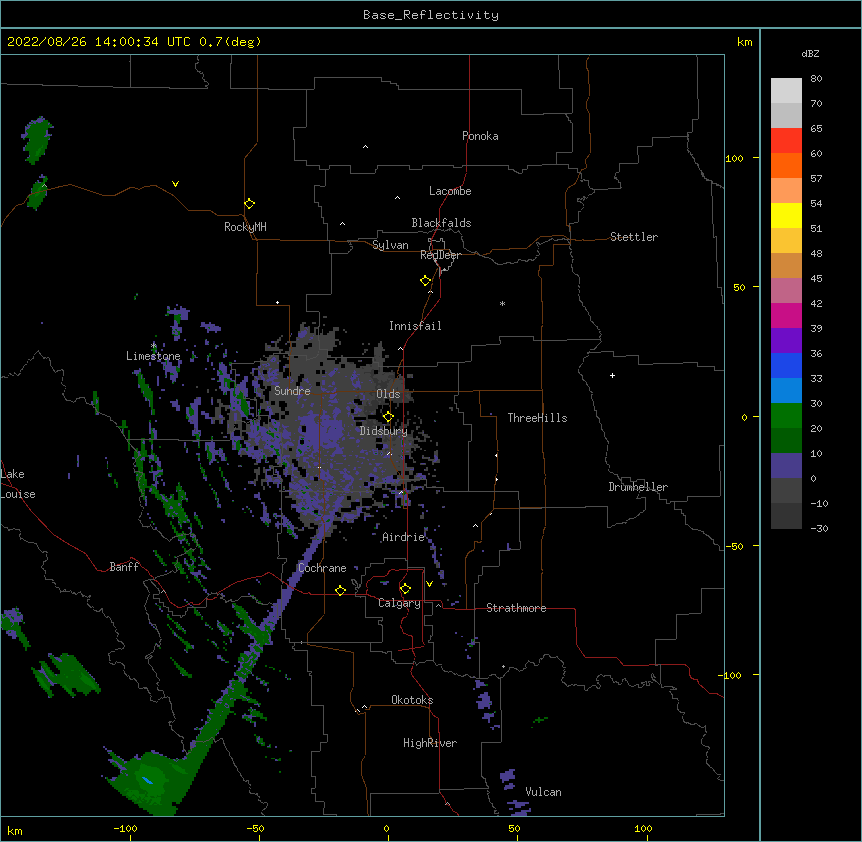862x842 pixels.
Task: Select the red 65 dBZ legend swatch
Action: (786, 140)
